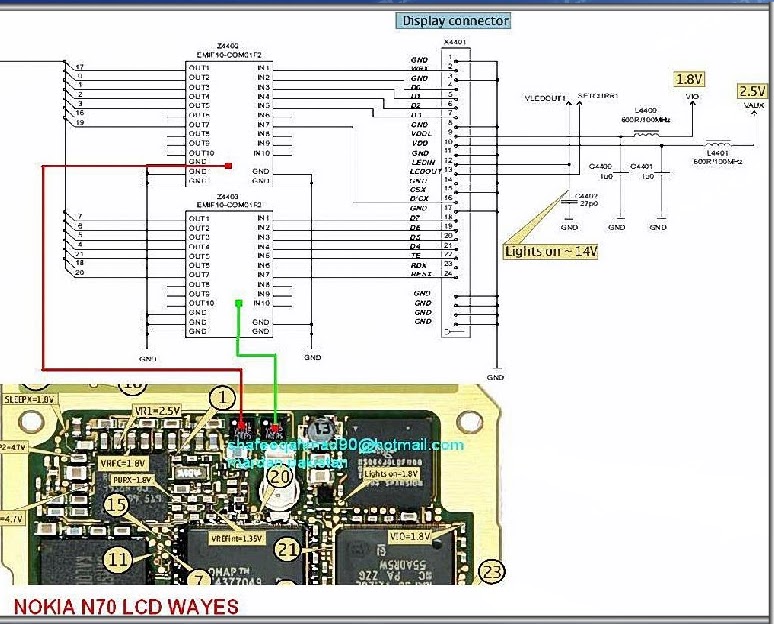The width and height of the screenshot is (774, 624).
Task: Click the OUT10 pin on chip Z4400
Action: point(201,153)
